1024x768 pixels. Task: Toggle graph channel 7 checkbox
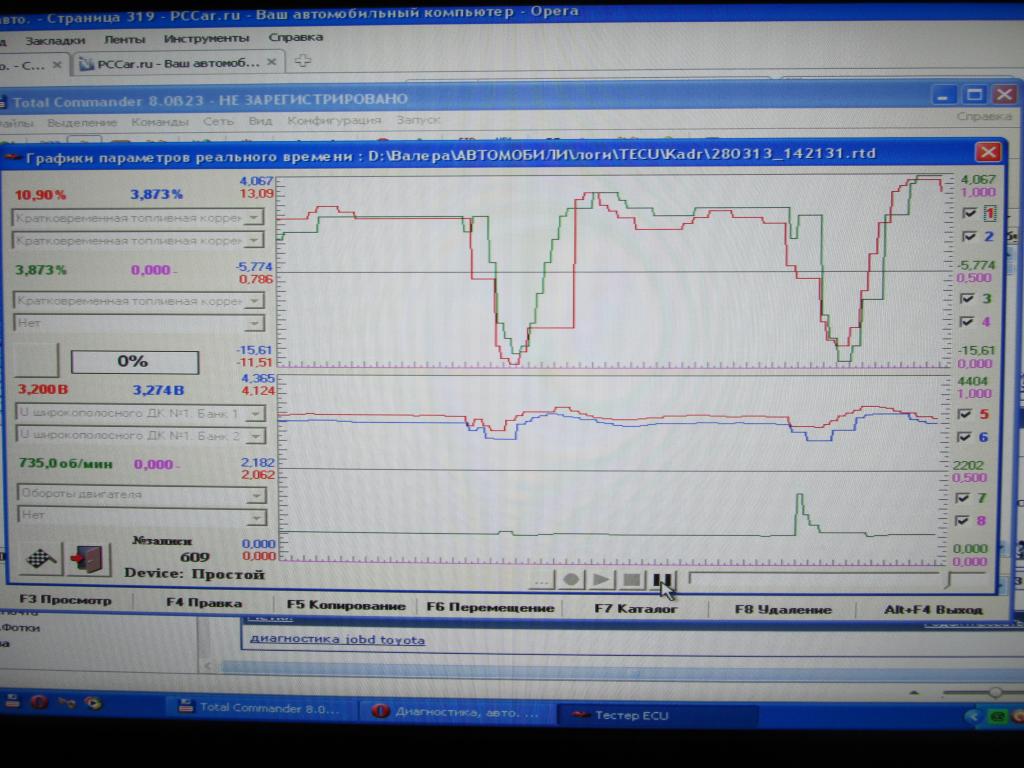[x=967, y=497]
